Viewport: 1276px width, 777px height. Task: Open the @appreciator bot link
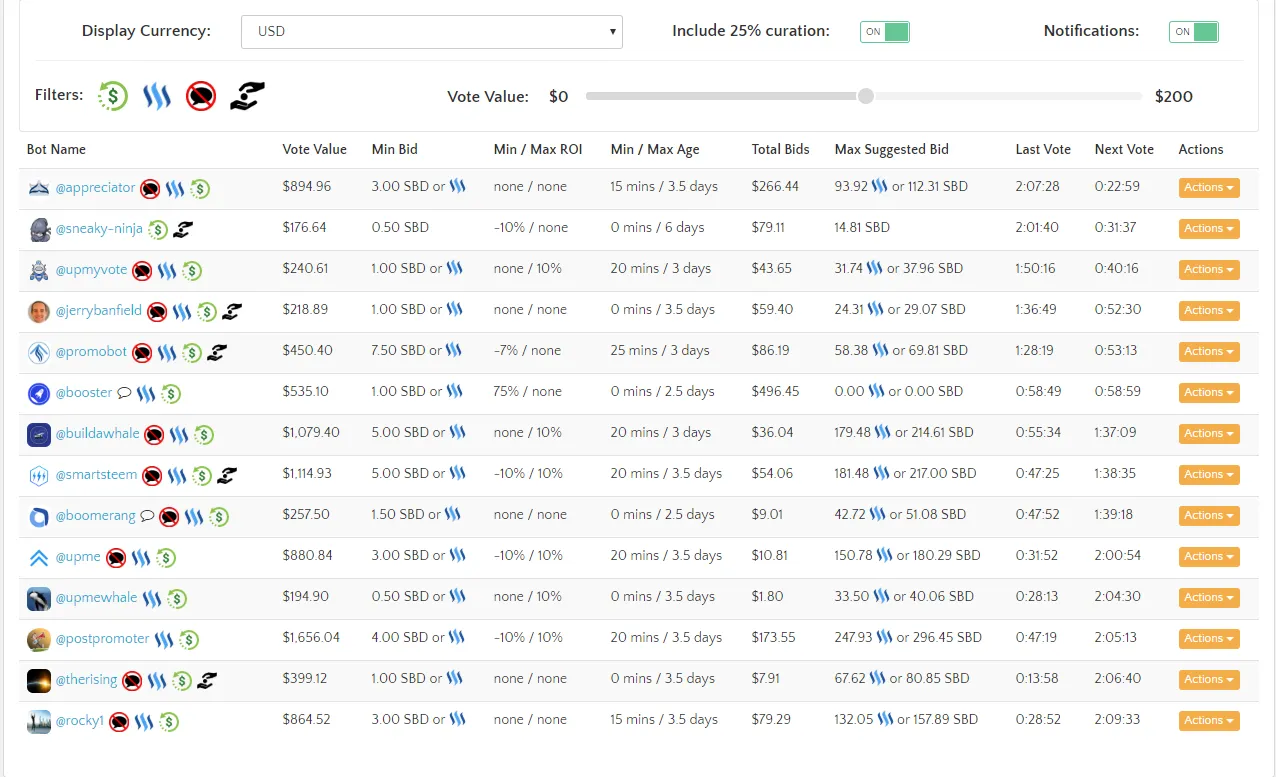click(x=95, y=188)
